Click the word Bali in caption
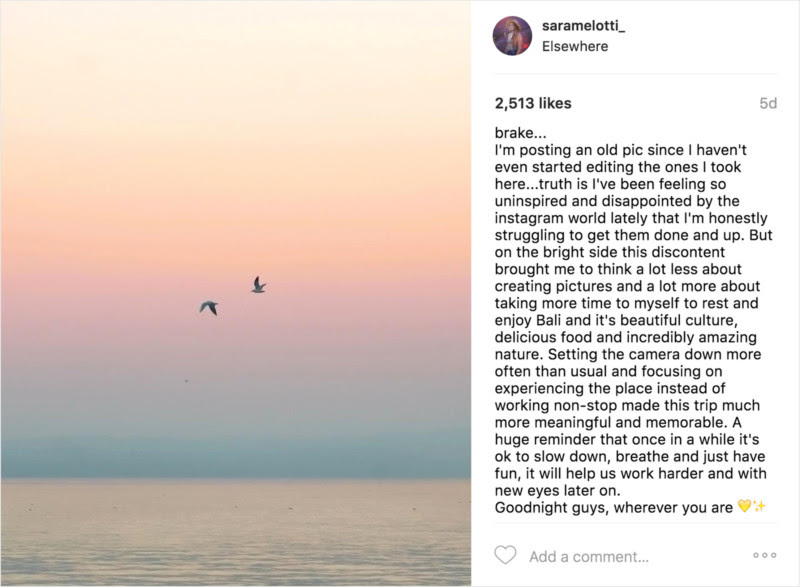 549,320
